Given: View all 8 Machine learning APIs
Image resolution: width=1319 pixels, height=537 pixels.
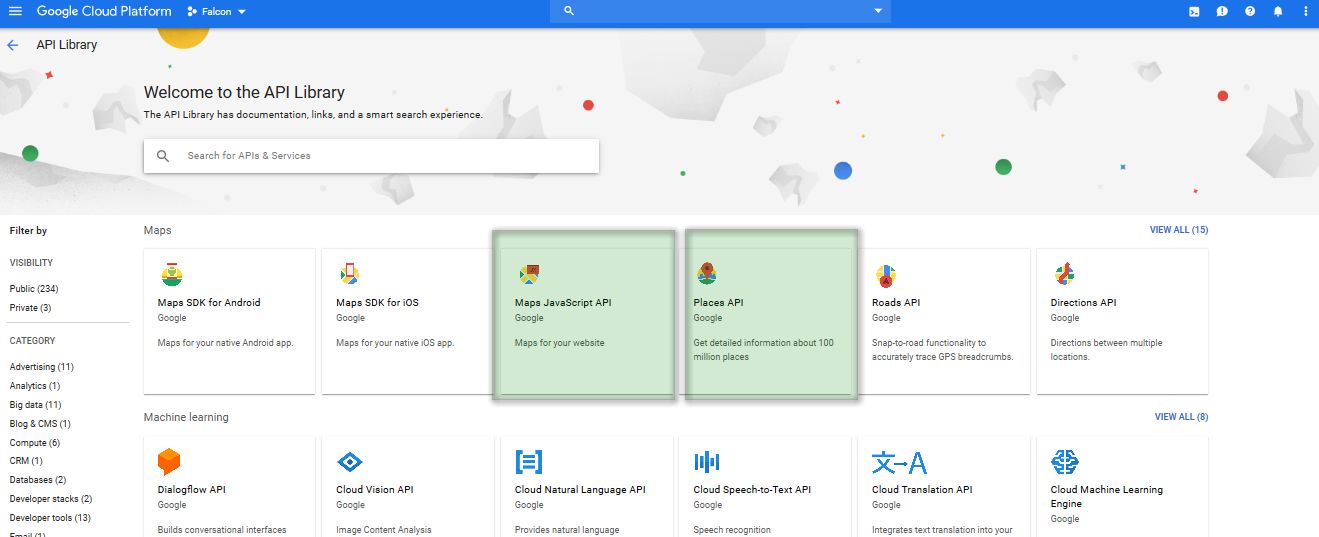Looking at the screenshot, I should [1181, 417].
